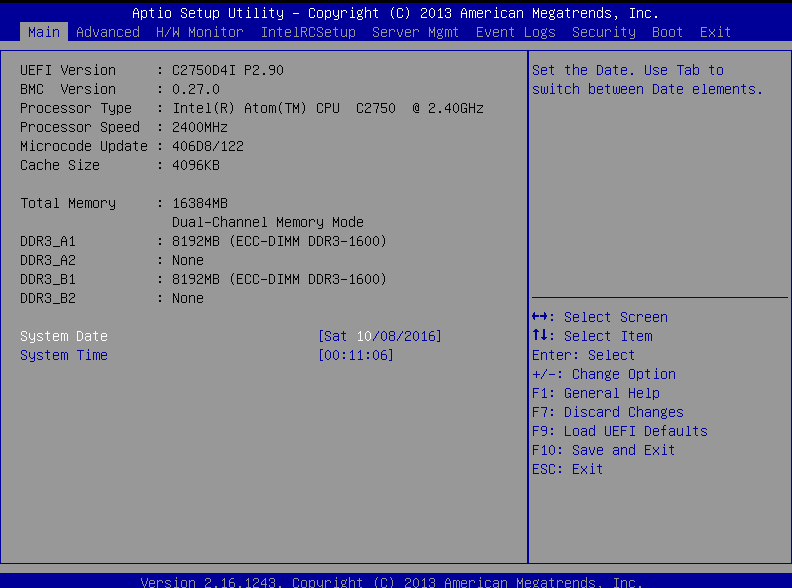Click the System Time value field

pos(356,355)
